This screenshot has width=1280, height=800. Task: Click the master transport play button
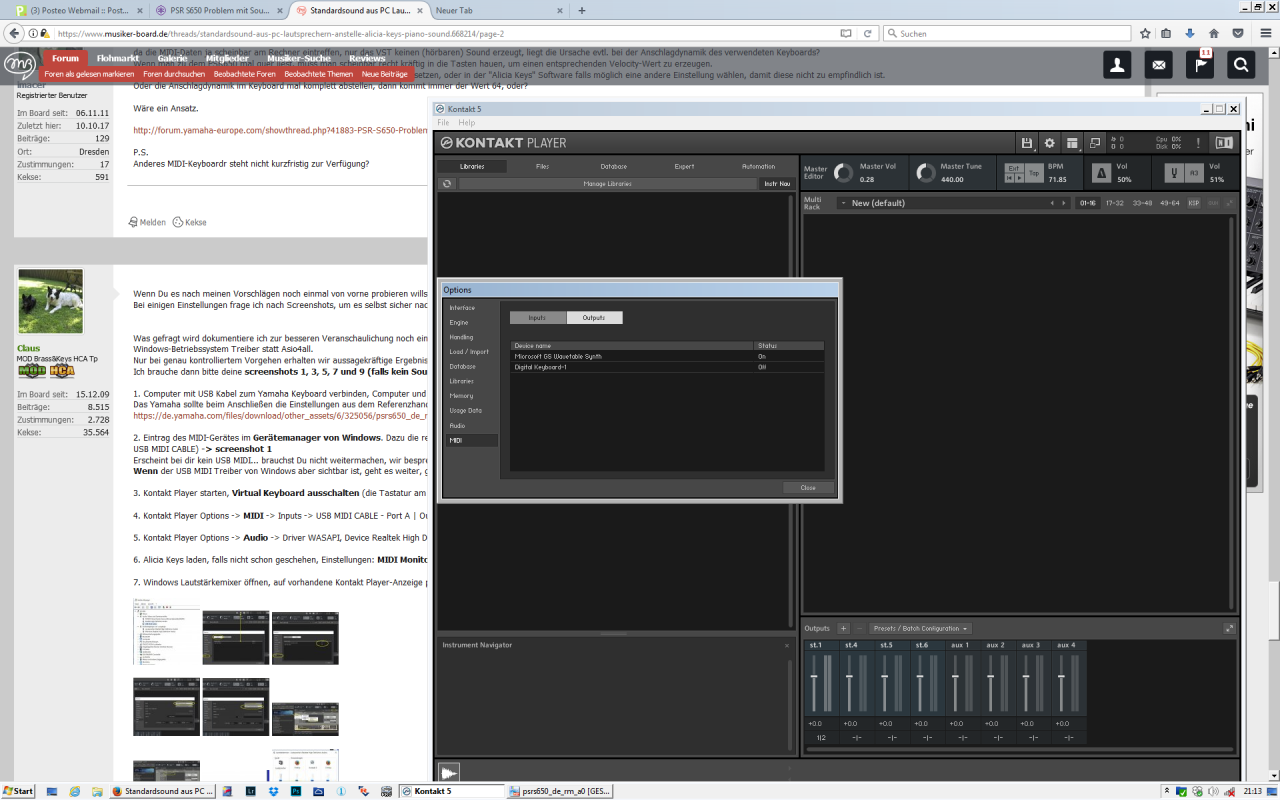[1019, 178]
